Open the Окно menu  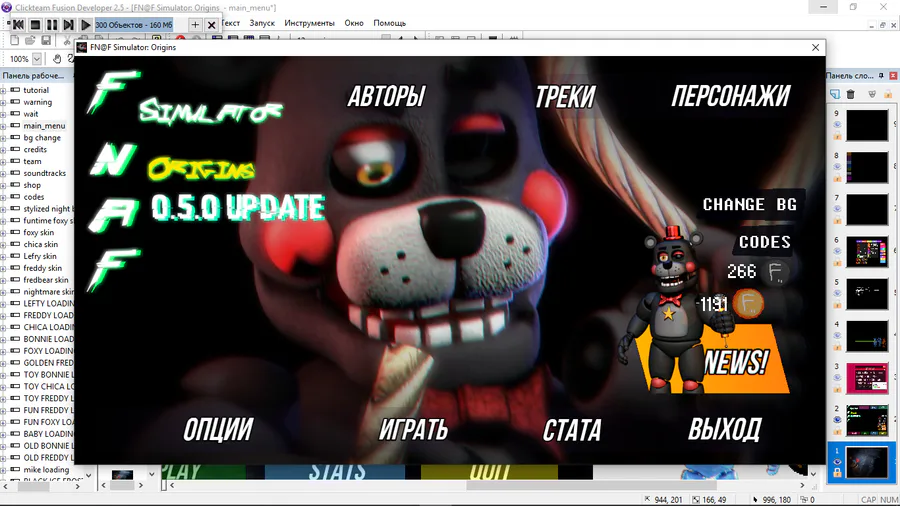354,23
